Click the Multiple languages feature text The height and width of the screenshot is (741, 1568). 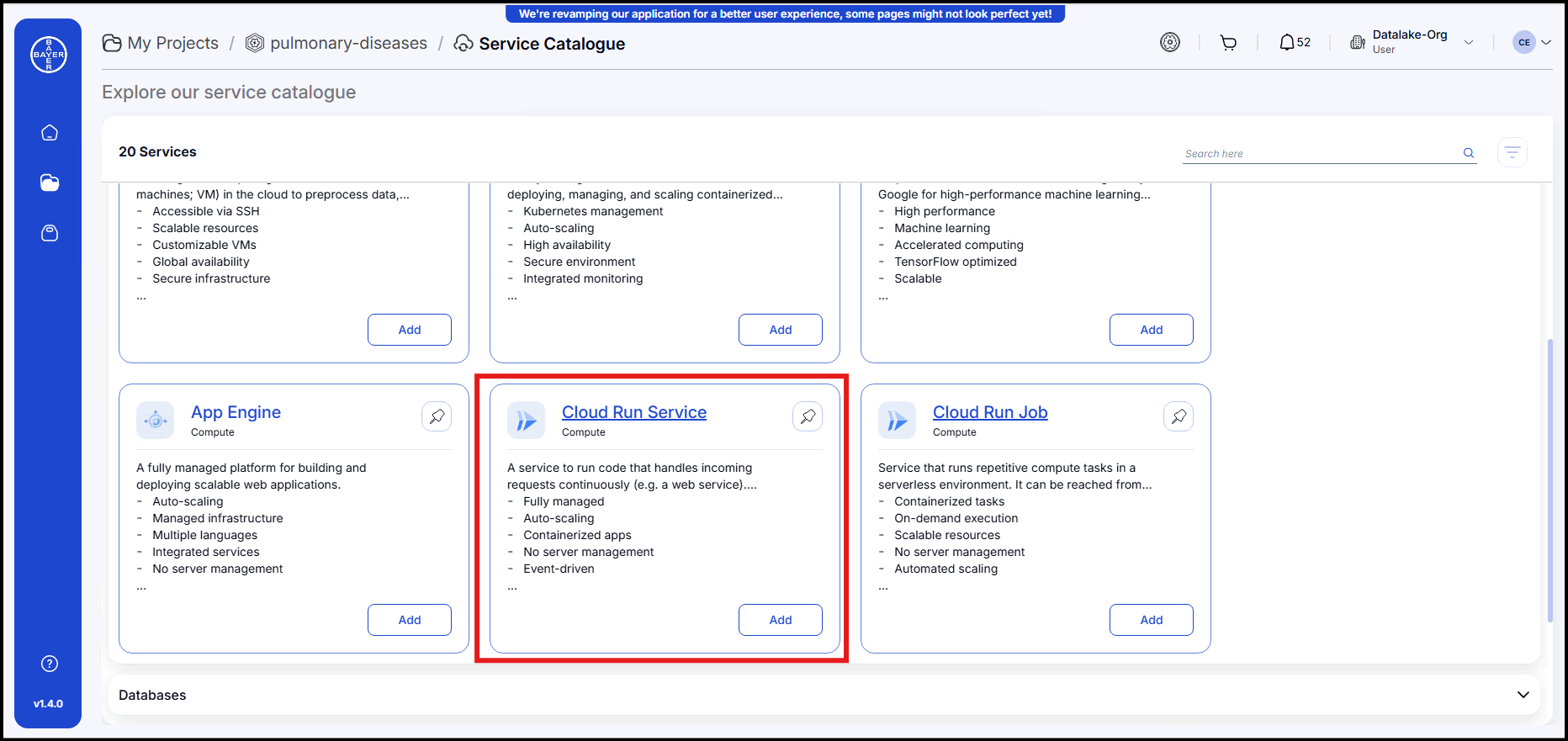coord(204,535)
